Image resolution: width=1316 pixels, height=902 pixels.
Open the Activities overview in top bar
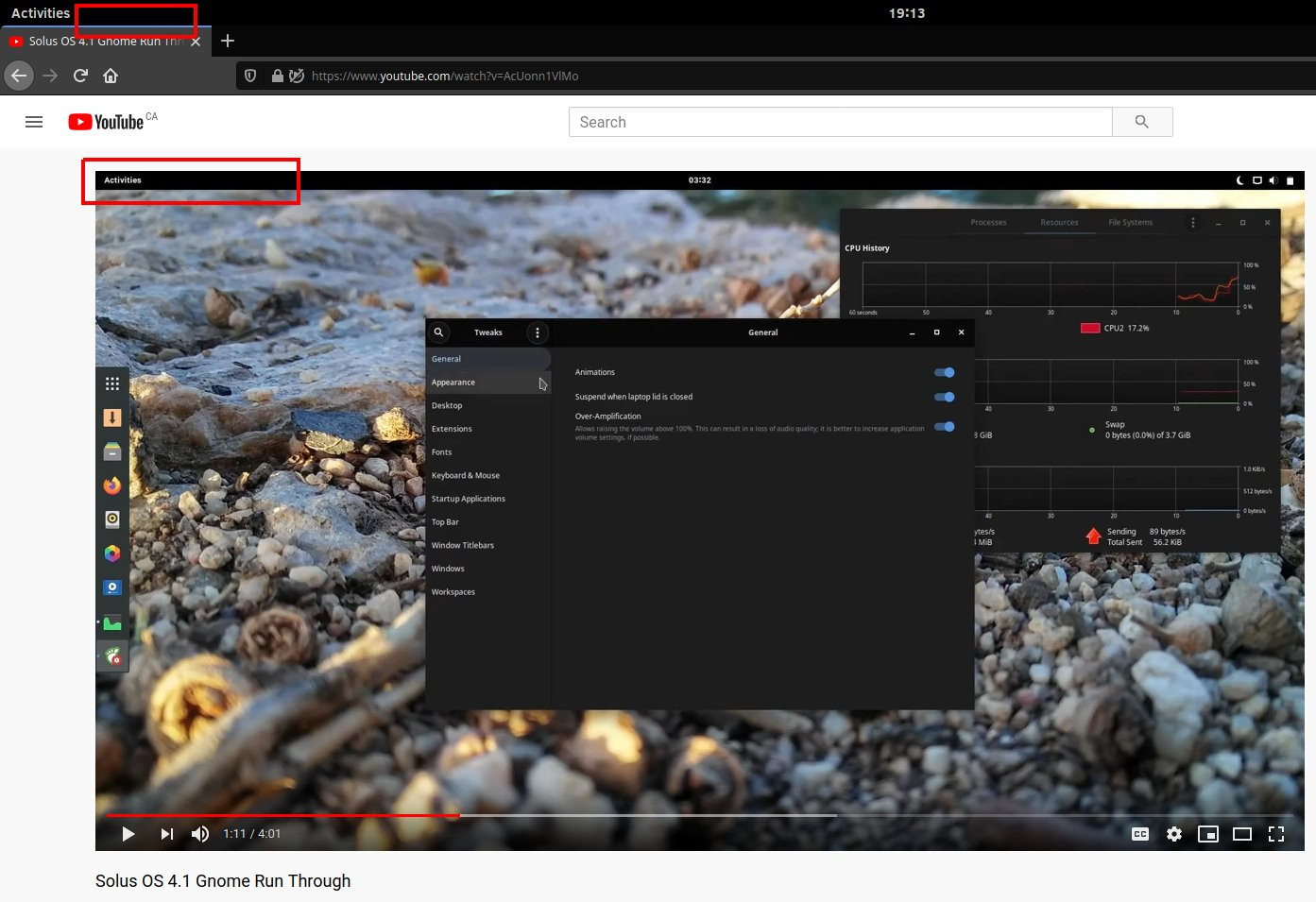tap(40, 13)
